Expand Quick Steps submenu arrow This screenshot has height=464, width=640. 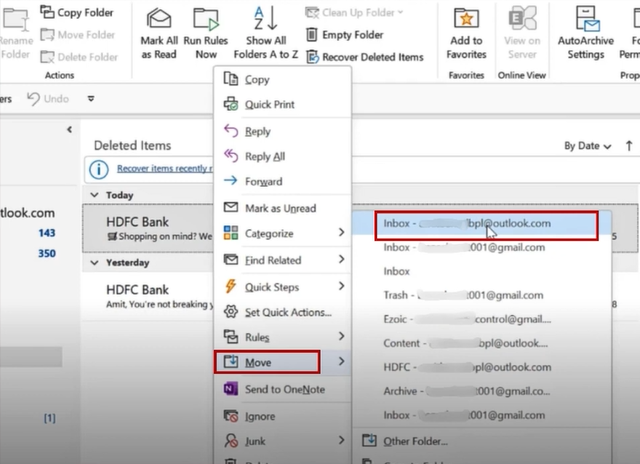pyautogui.click(x=341, y=286)
